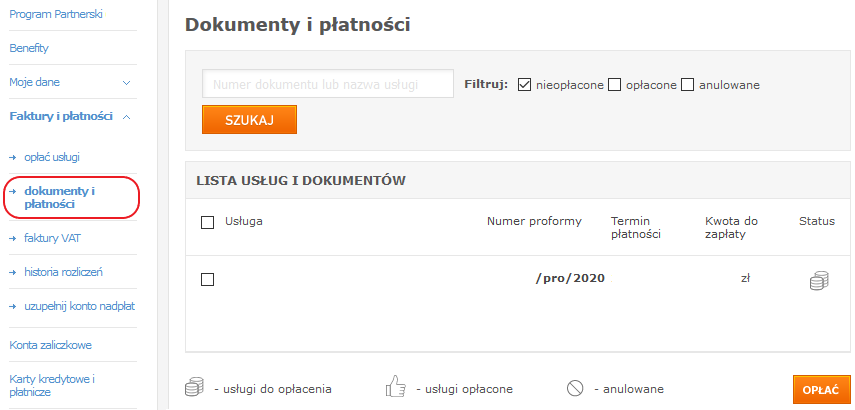Click the arrow icon beside opłać usługi
The height and width of the screenshot is (410, 855).
13,158
